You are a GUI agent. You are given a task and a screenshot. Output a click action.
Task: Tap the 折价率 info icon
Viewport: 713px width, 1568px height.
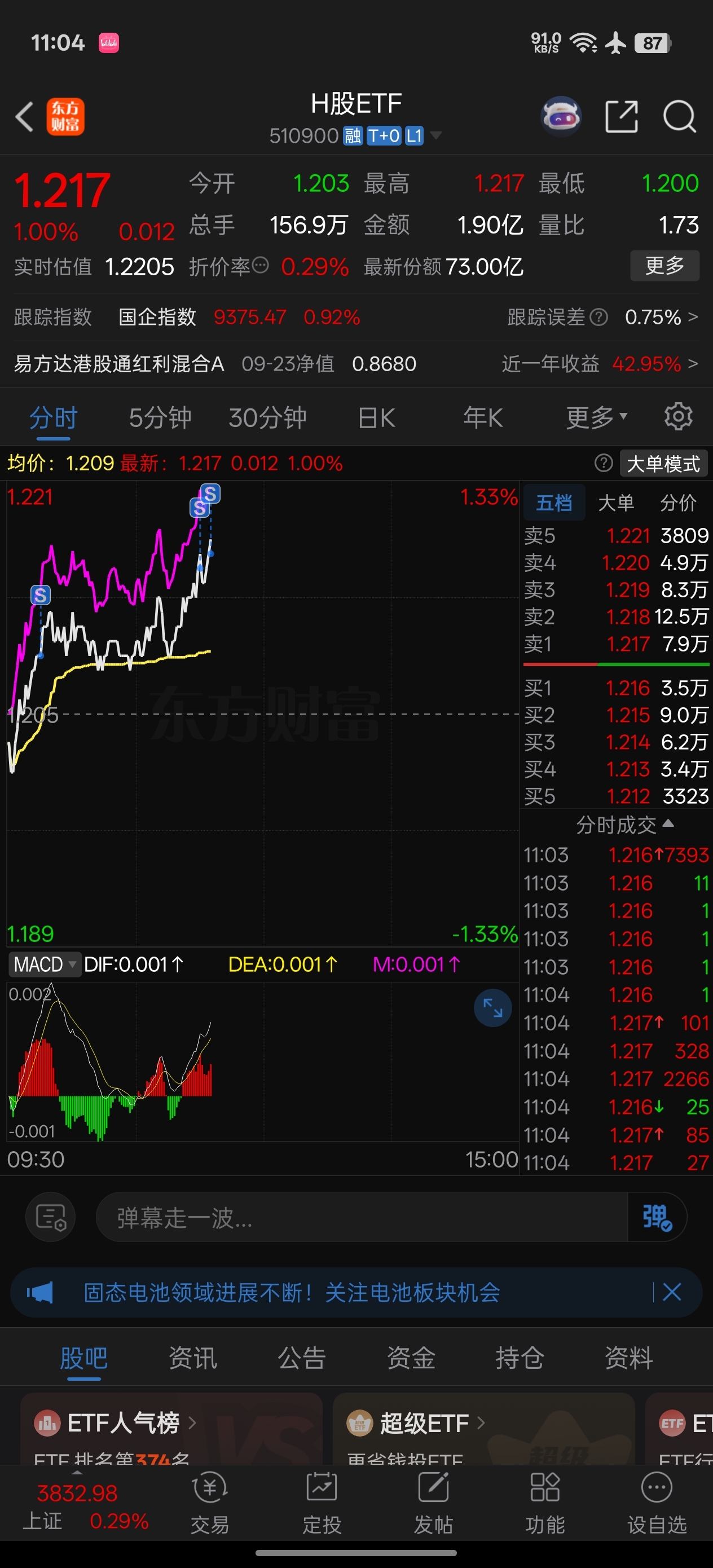pyautogui.click(x=260, y=266)
